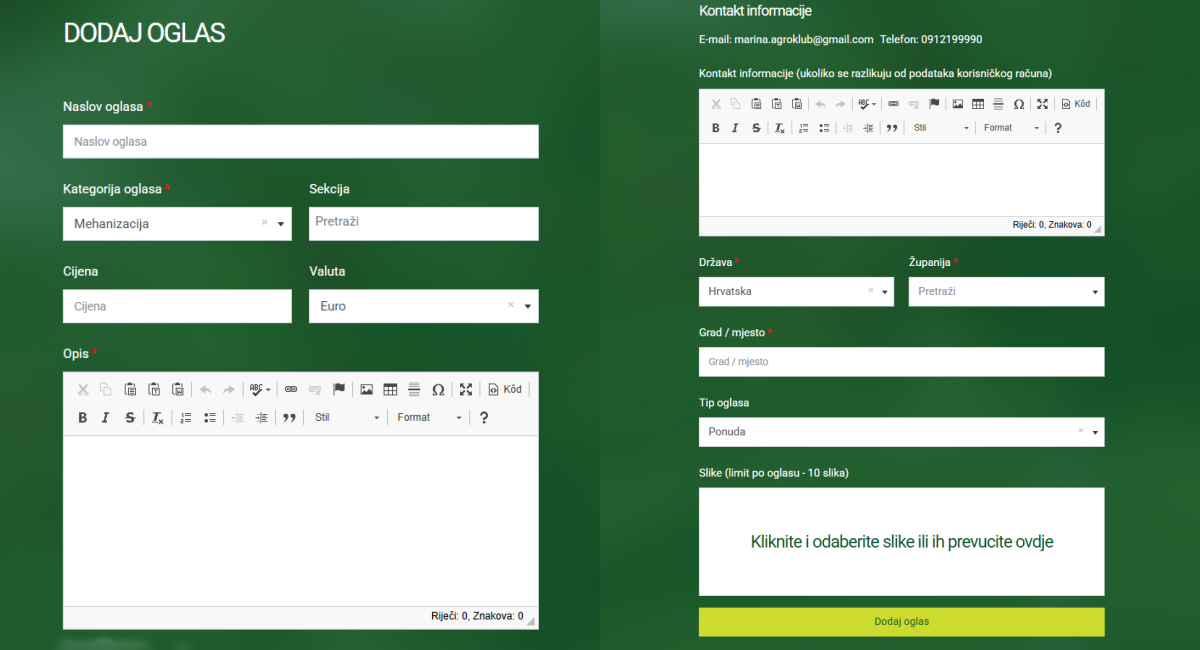Screen dimensions: 1200x650
Task: Click block quote icon in Opis editor
Action: (x=289, y=418)
